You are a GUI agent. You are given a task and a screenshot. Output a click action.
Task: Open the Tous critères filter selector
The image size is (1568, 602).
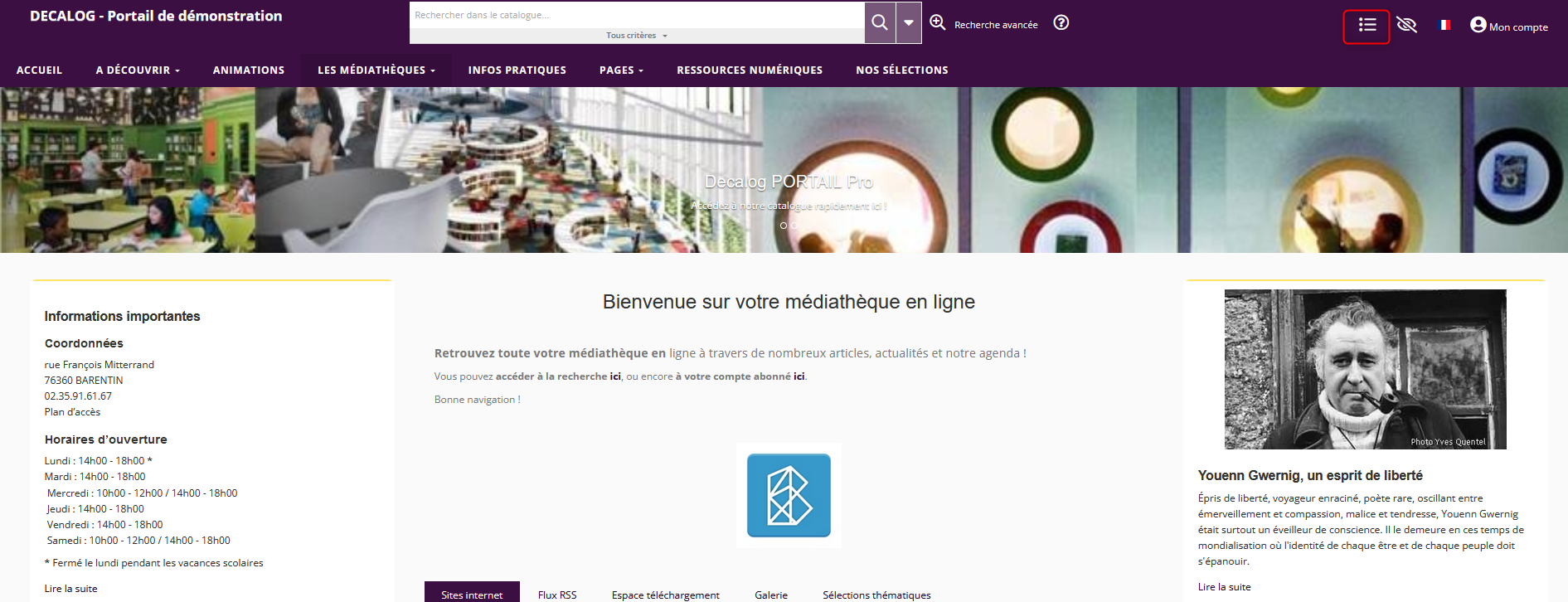coord(636,36)
